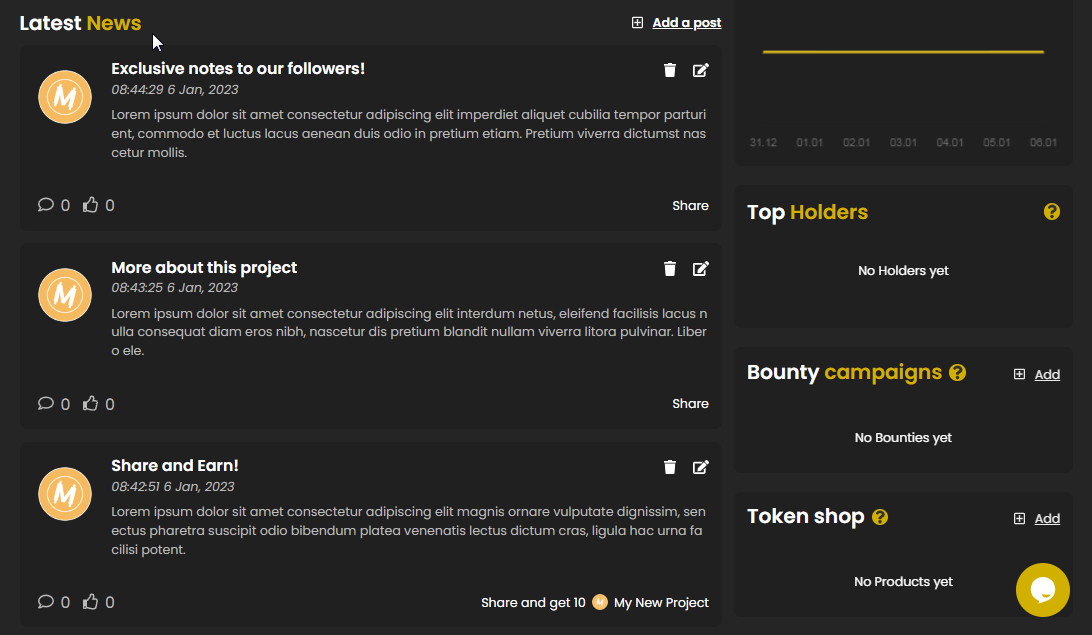Open comments on 'More about this project' post
This screenshot has height=635, width=1092.
[x=46, y=404]
